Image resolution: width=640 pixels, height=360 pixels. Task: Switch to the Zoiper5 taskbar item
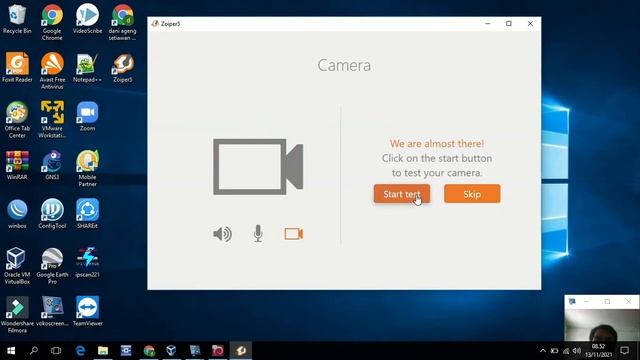point(241,351)
